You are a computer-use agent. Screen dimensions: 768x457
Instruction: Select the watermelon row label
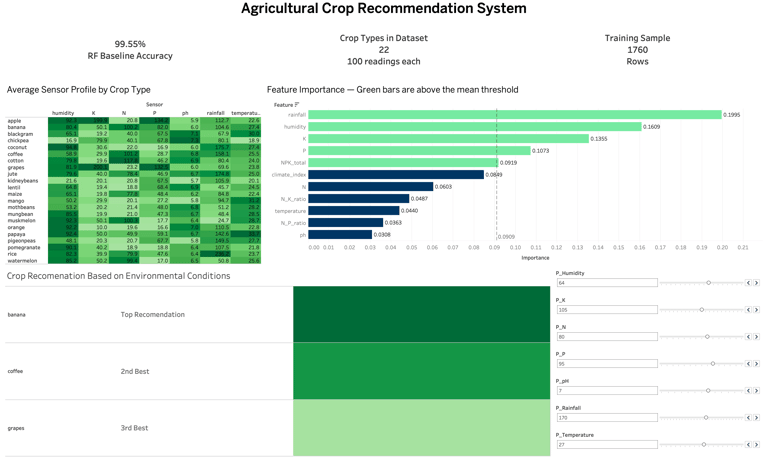22,261
